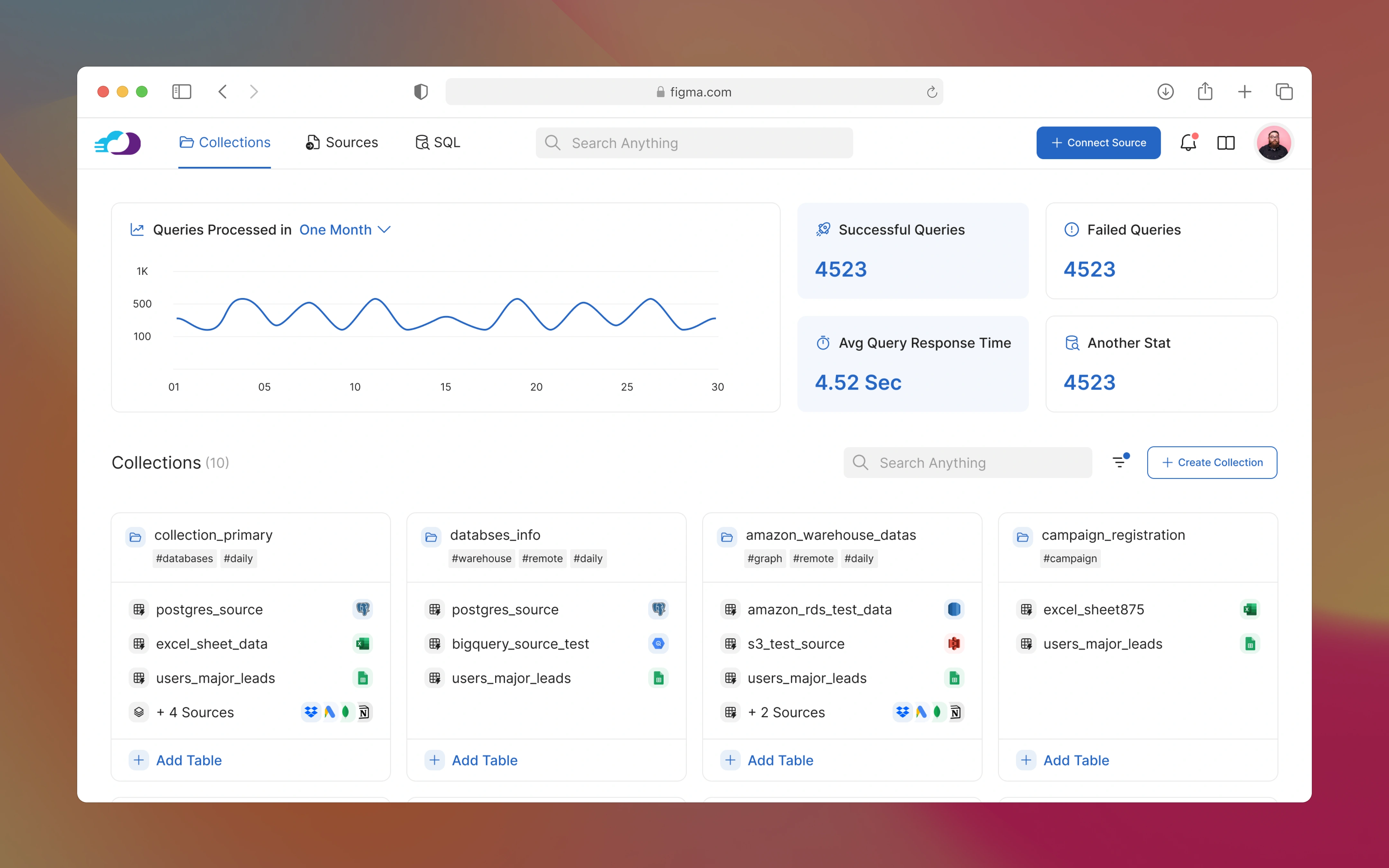Open the Successful Queries stat card

912,250
